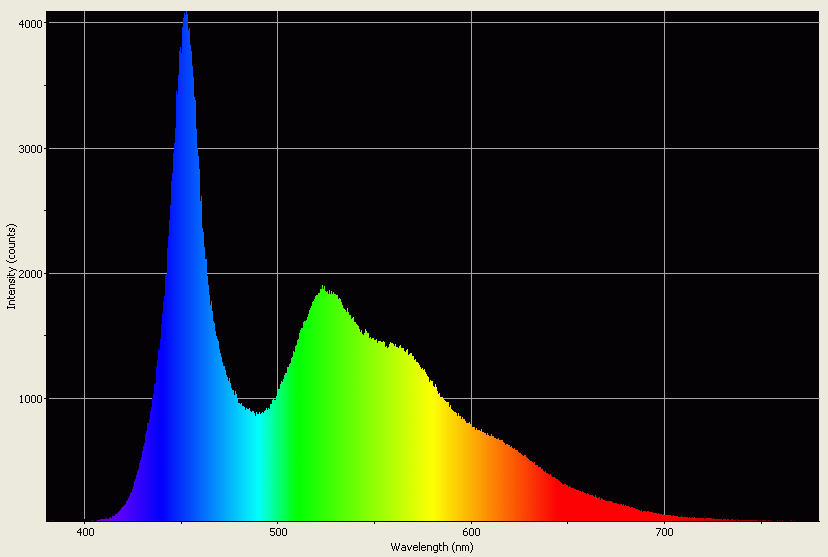The image size is (828, 557).
Task: Click the Intensity (counts) axis title
Action: (x=12, y=267)
